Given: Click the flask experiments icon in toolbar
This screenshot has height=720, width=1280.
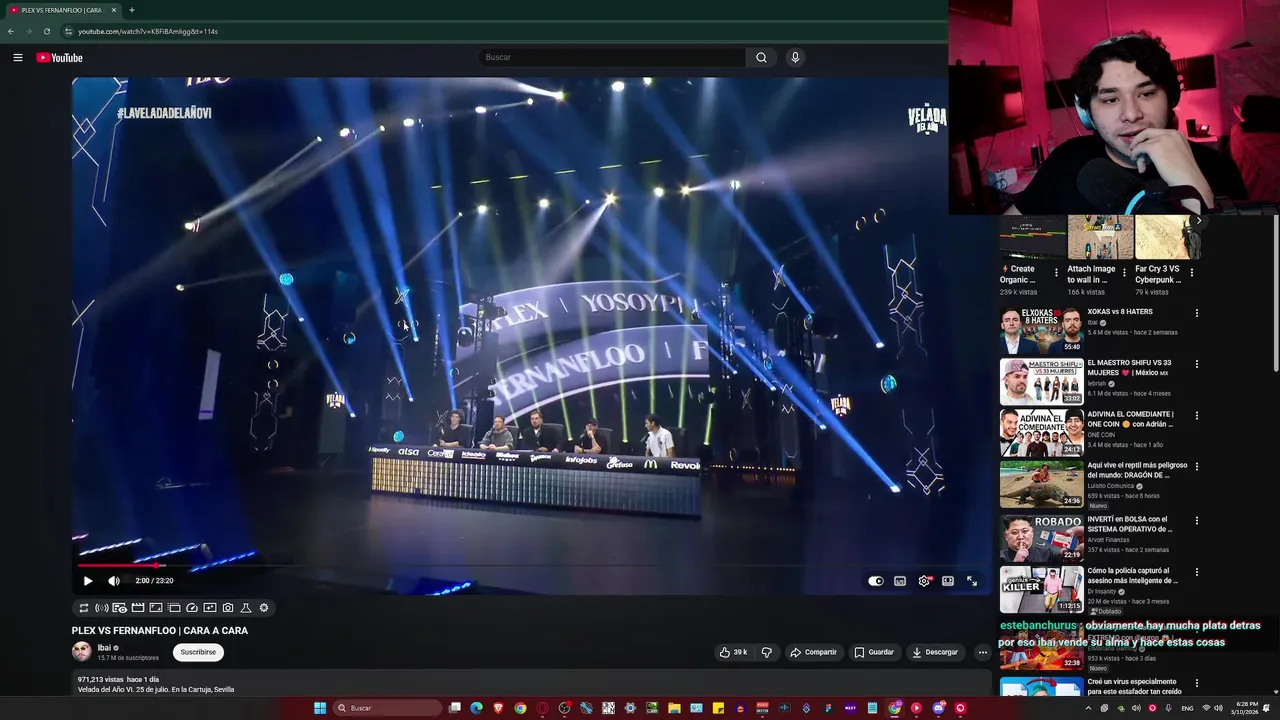Looking at the screenshot, I should coord(246,608).
